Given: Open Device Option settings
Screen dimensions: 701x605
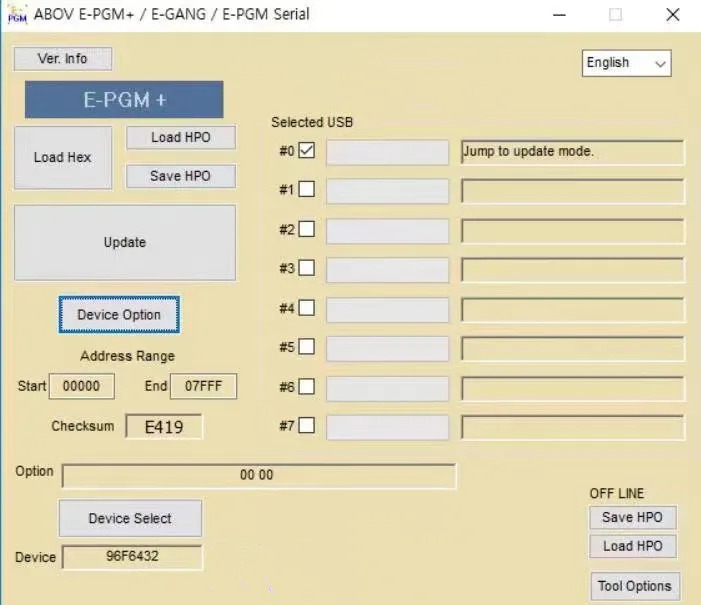Looking at the screenshot, I should click(119, 315).
